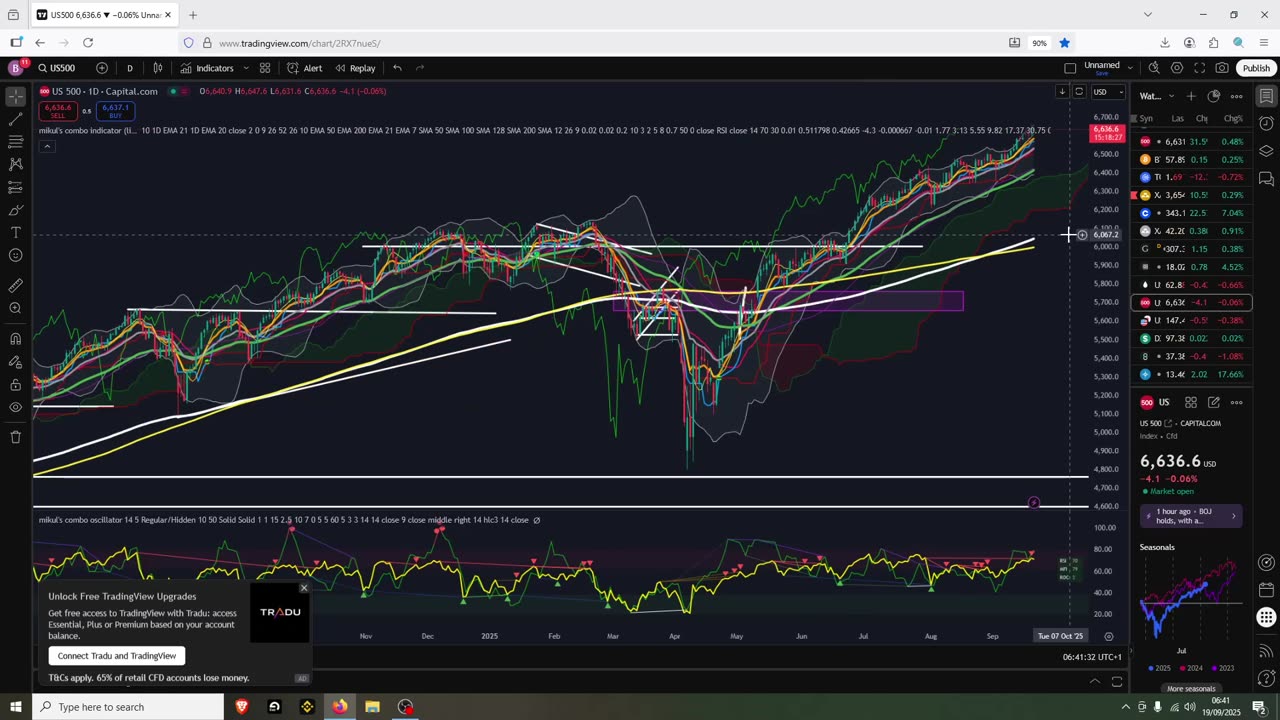Screen dimensions: 1280x720
Task: Select the brush drawing tool
Action: click(x=15, y=210)
